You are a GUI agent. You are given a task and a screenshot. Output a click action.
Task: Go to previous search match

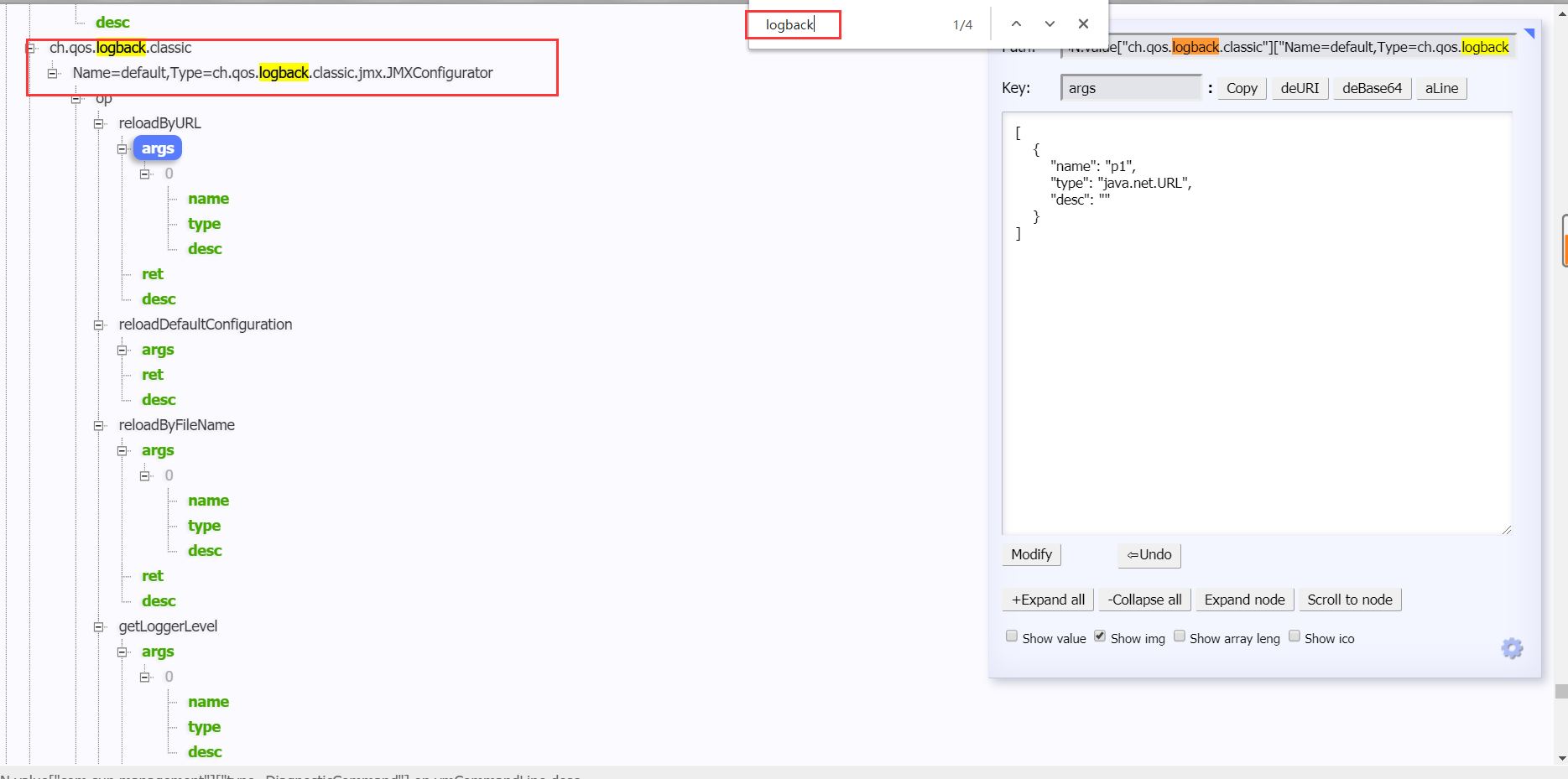coord(1016,24)
